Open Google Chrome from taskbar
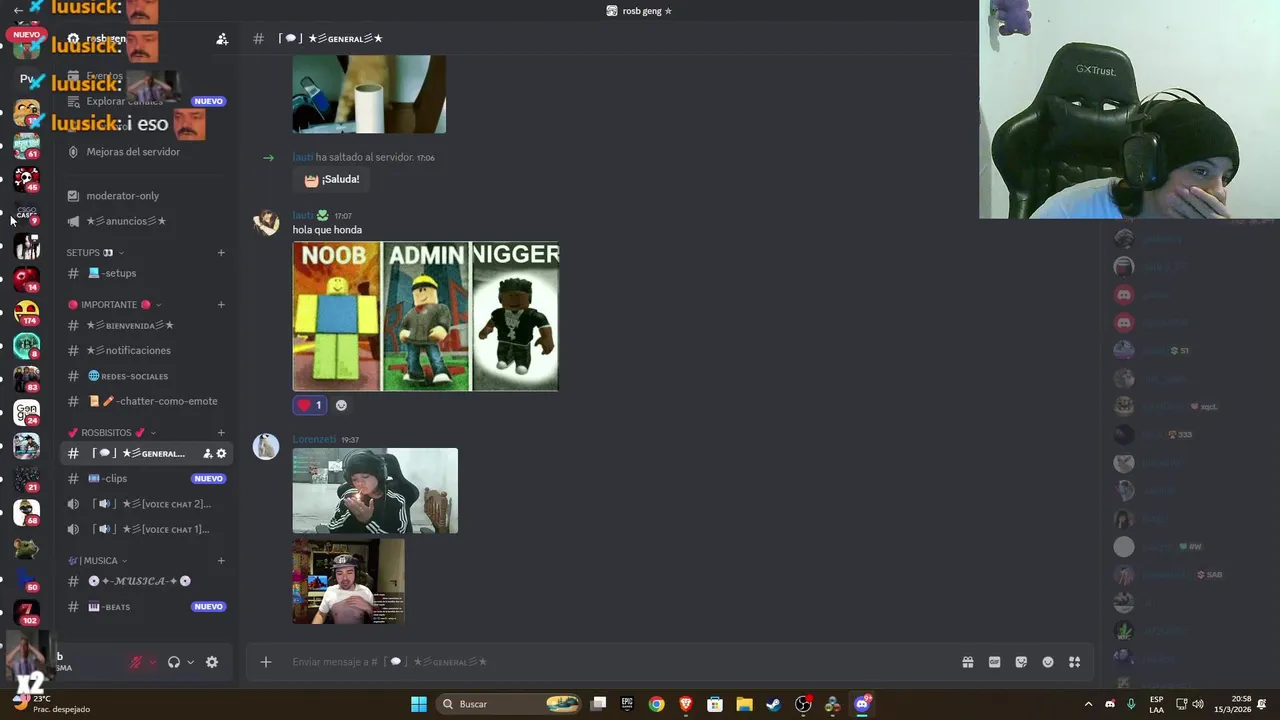This screenshot has height=720, width=1280. (656, 704)
